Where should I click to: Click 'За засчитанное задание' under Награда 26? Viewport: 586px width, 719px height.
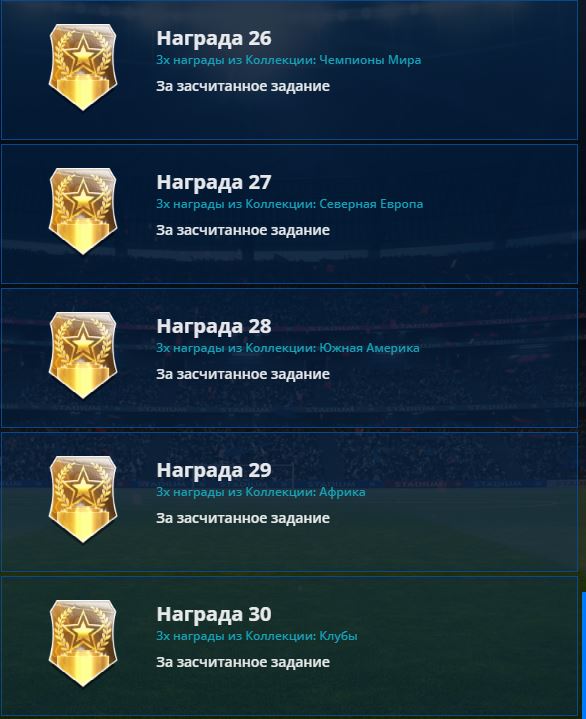[243, 86]
